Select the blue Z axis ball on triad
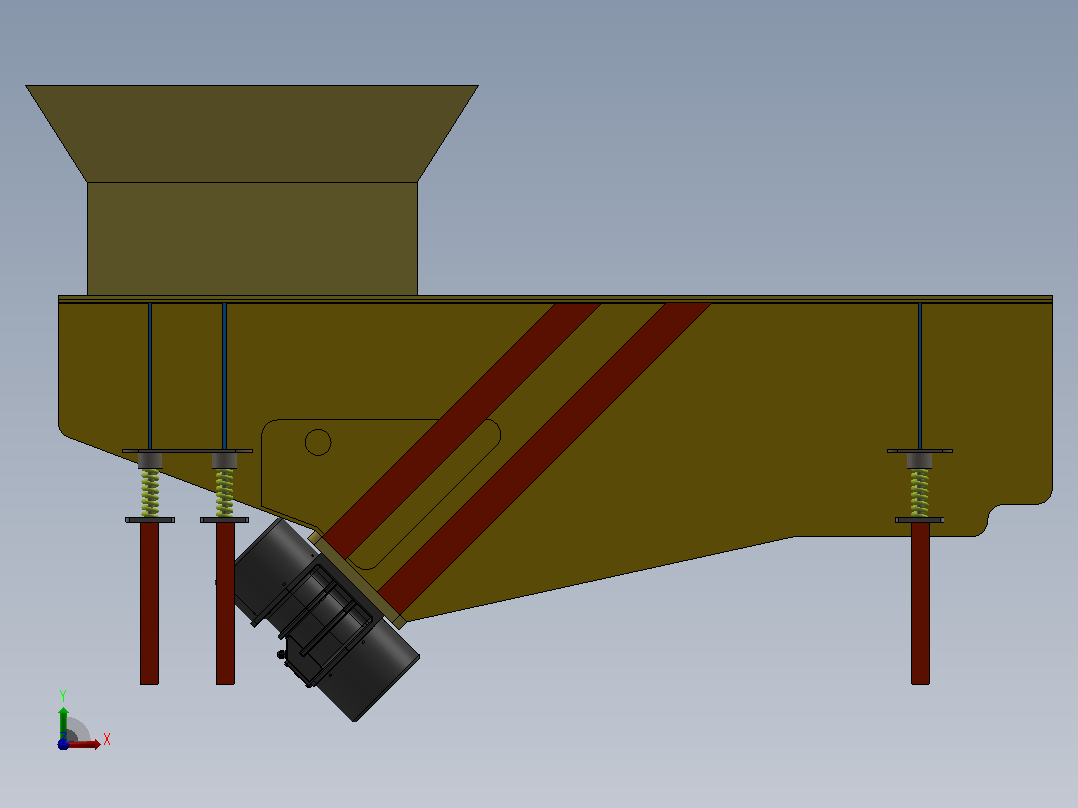Screen dimensions: 1078x808 click(63, 745)
